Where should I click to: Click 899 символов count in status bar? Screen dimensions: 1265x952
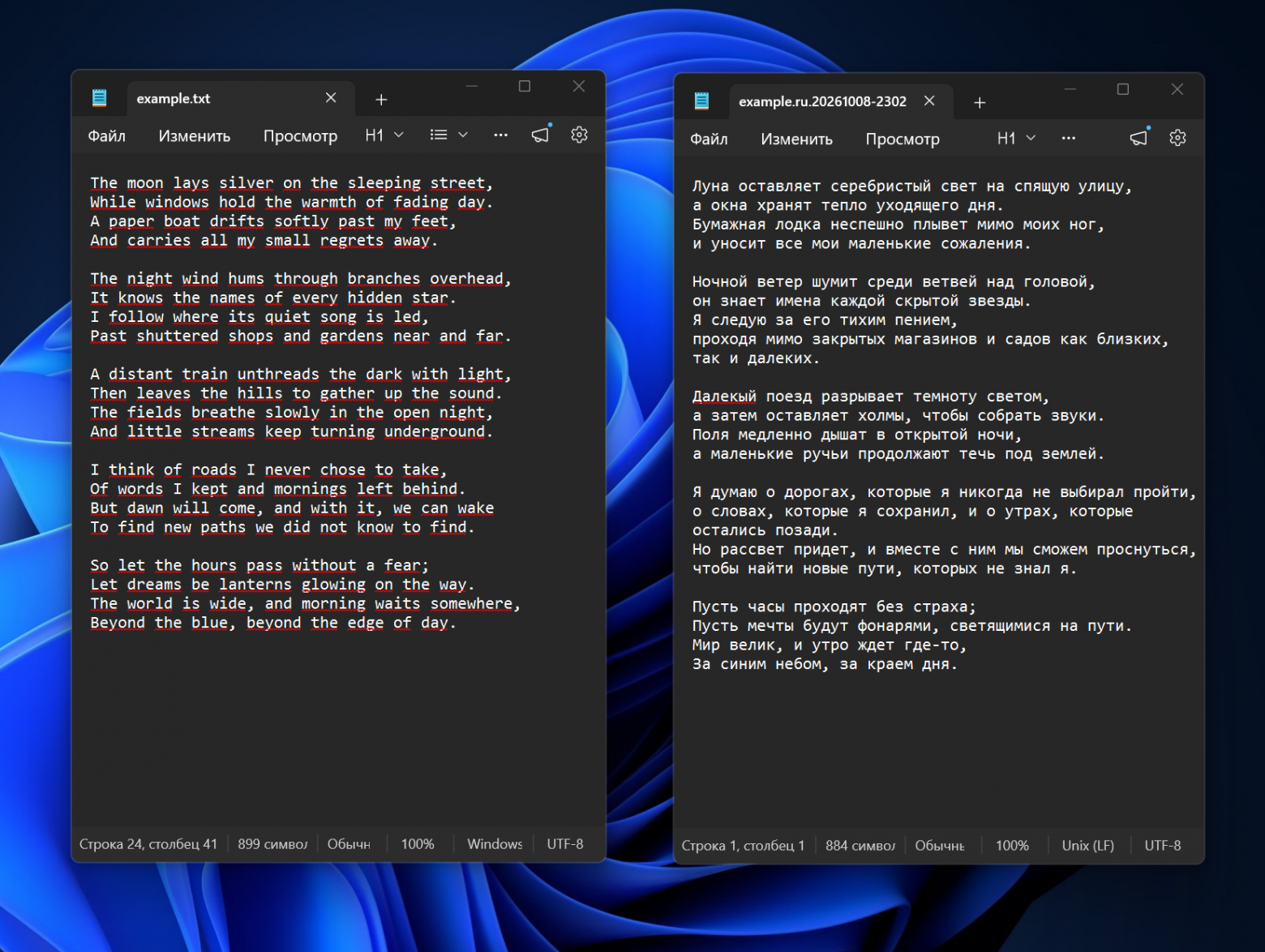coord(272,844)
